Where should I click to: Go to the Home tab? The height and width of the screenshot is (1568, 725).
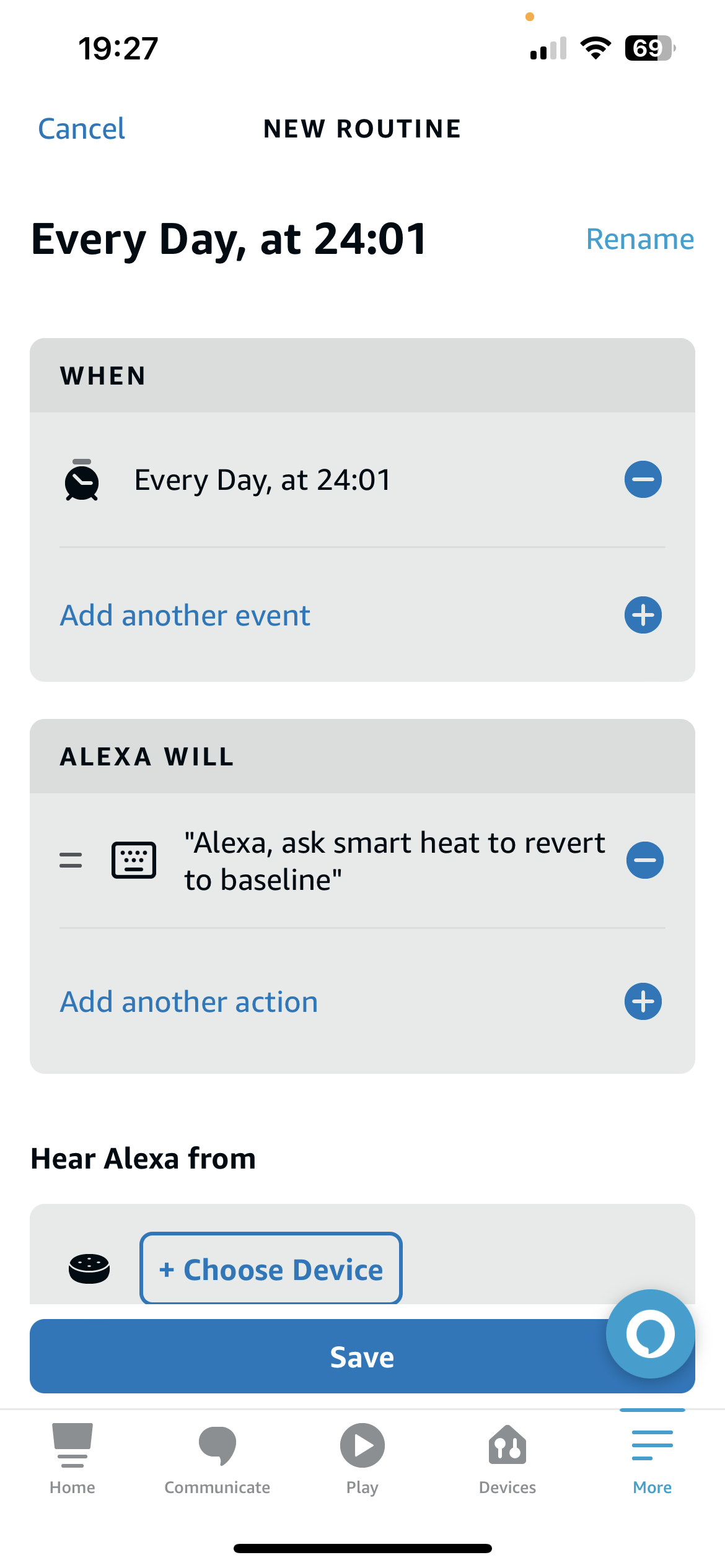tap(72, 1457)
